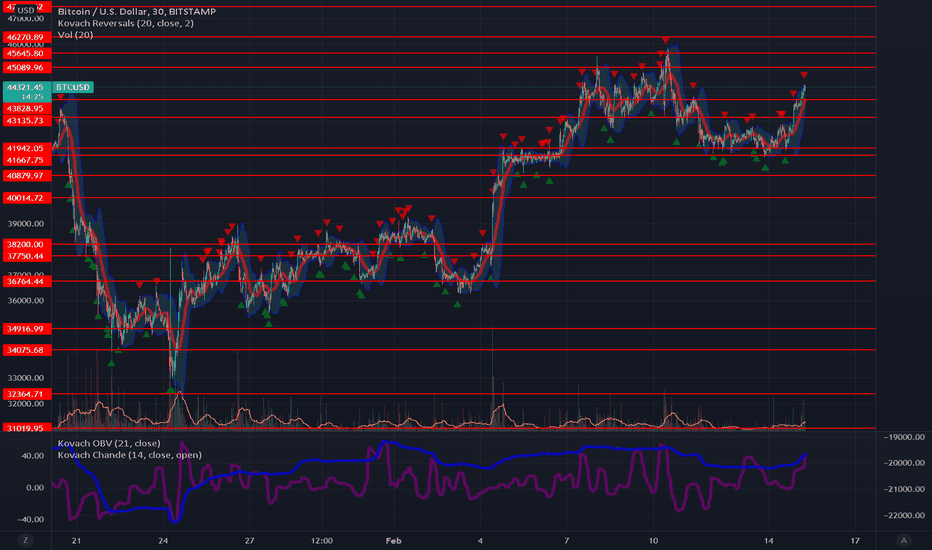Click the 31019.95 price level label
Screen dimensions: 932x550
click(x=27, y=428)
